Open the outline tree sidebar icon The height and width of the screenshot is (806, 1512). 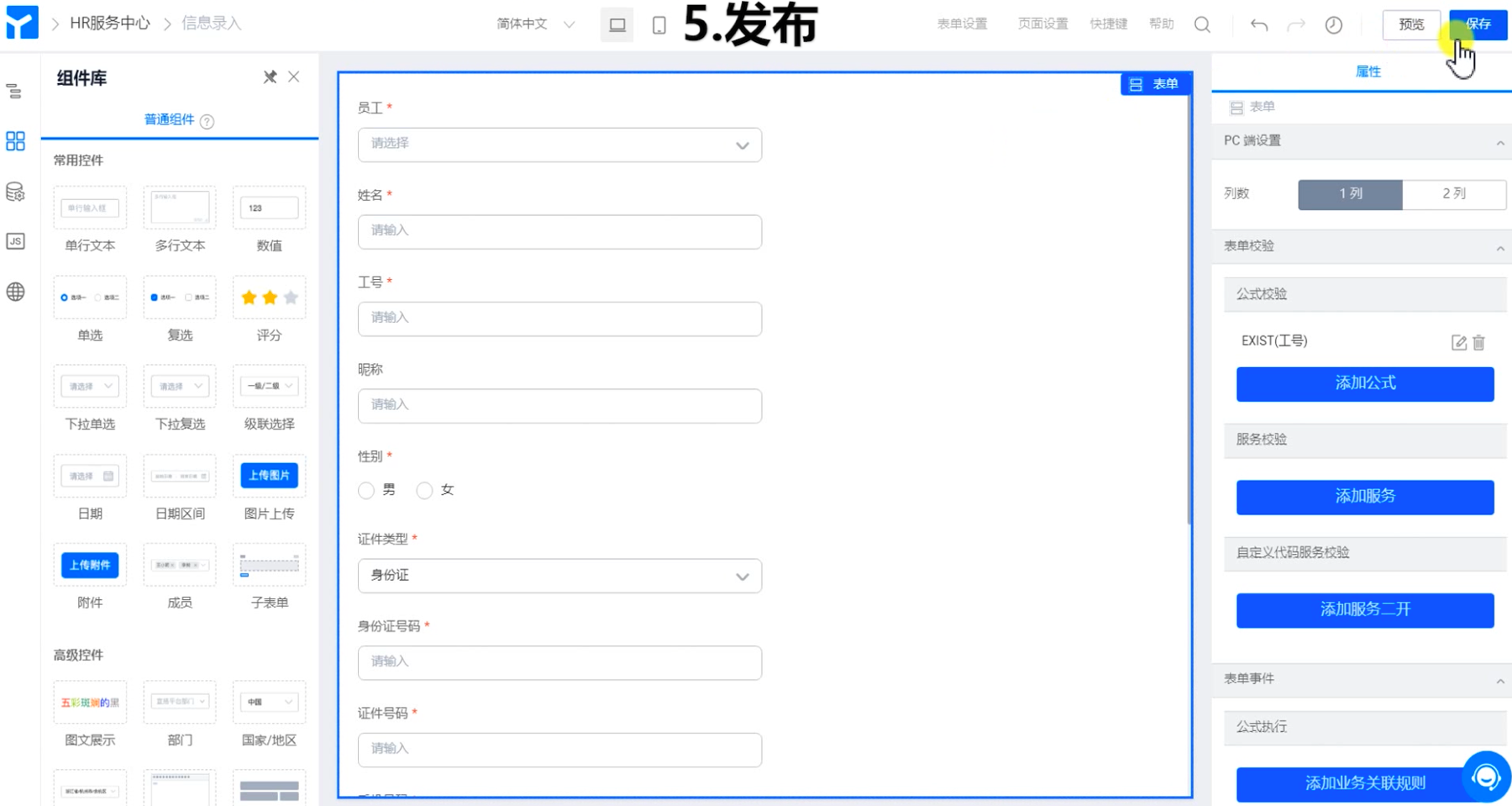[x=14, y=91]
